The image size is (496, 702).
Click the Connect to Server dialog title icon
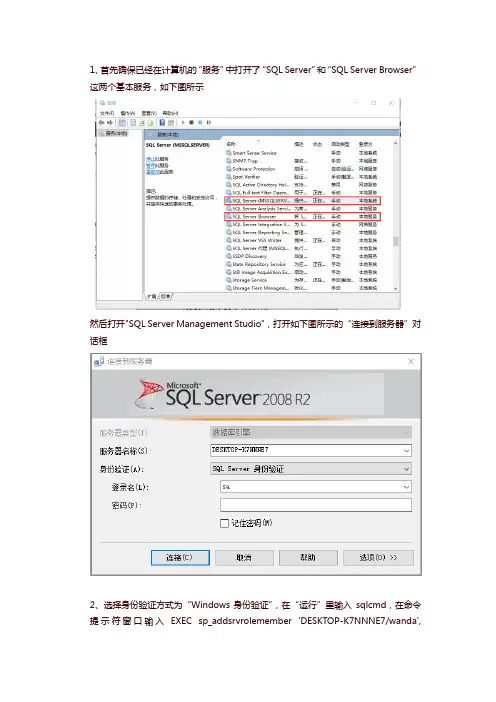(99, 361)
